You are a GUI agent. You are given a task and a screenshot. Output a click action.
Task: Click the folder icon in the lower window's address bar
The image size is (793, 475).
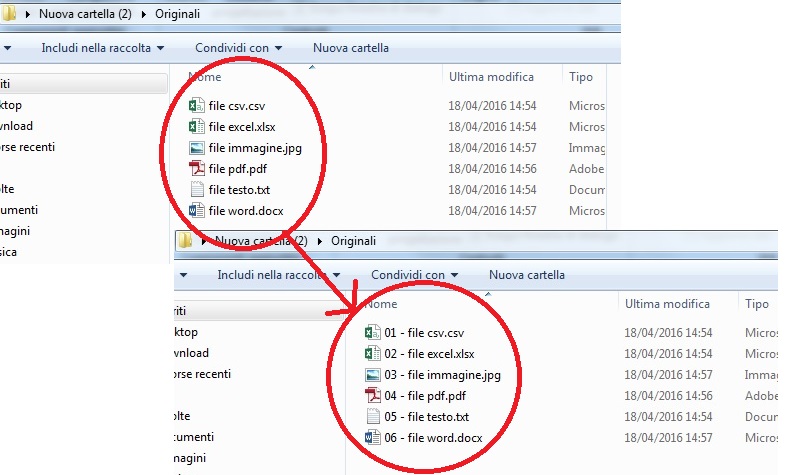[185, 241]
